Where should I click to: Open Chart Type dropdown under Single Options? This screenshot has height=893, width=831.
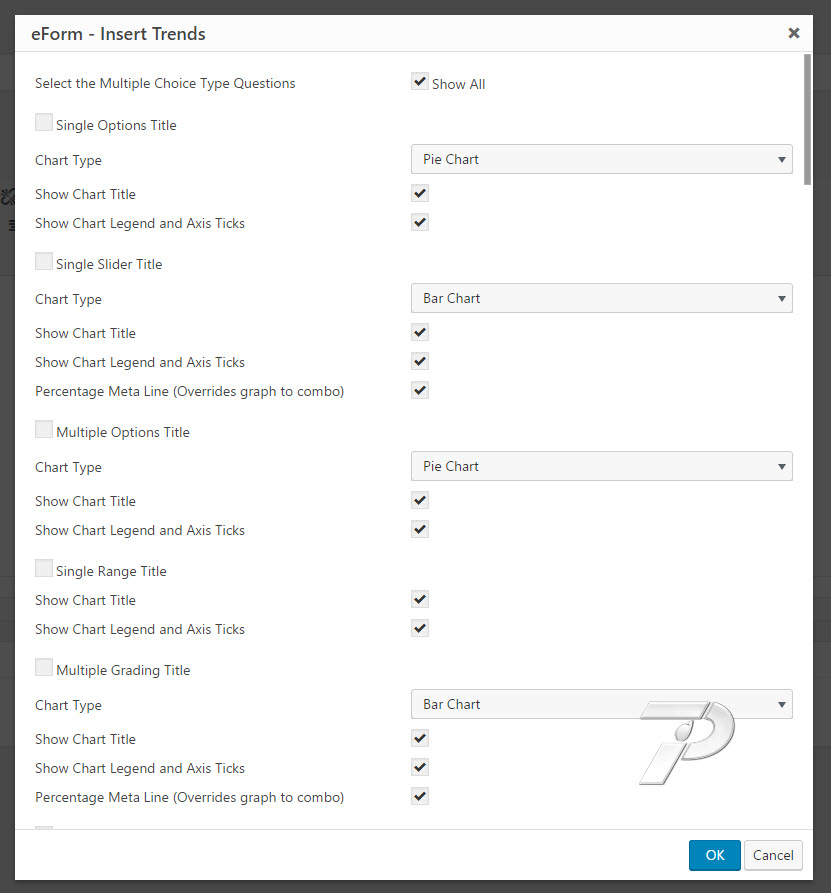point(601,159)
